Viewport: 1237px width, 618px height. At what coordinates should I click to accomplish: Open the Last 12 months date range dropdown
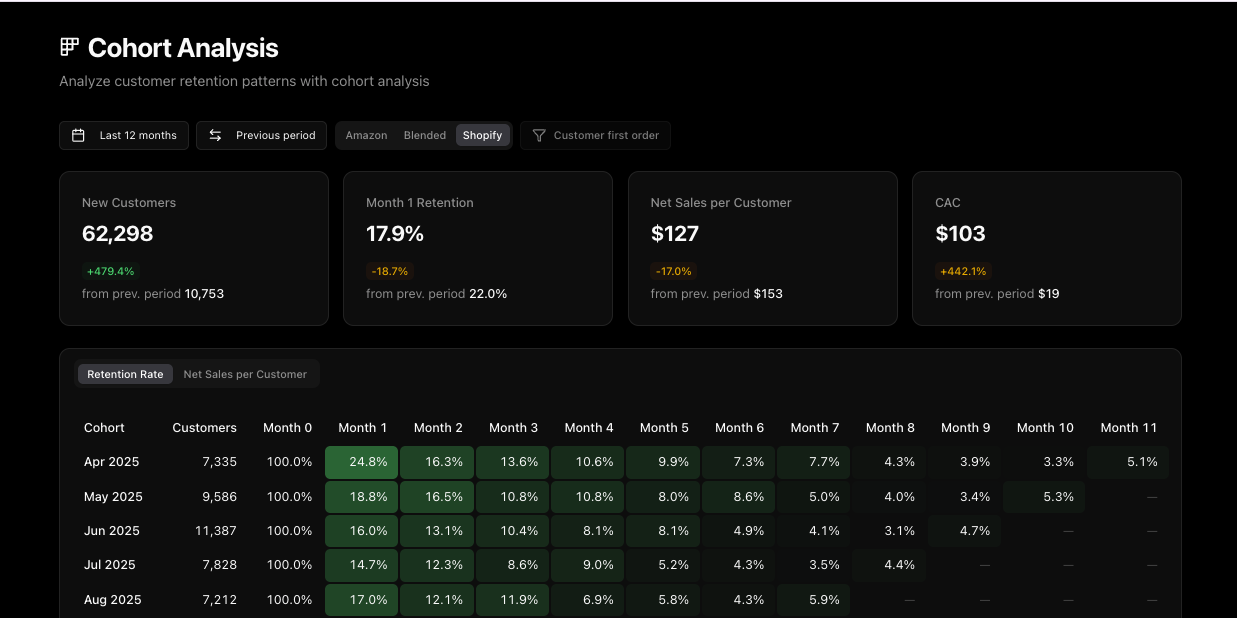[124, 135]
